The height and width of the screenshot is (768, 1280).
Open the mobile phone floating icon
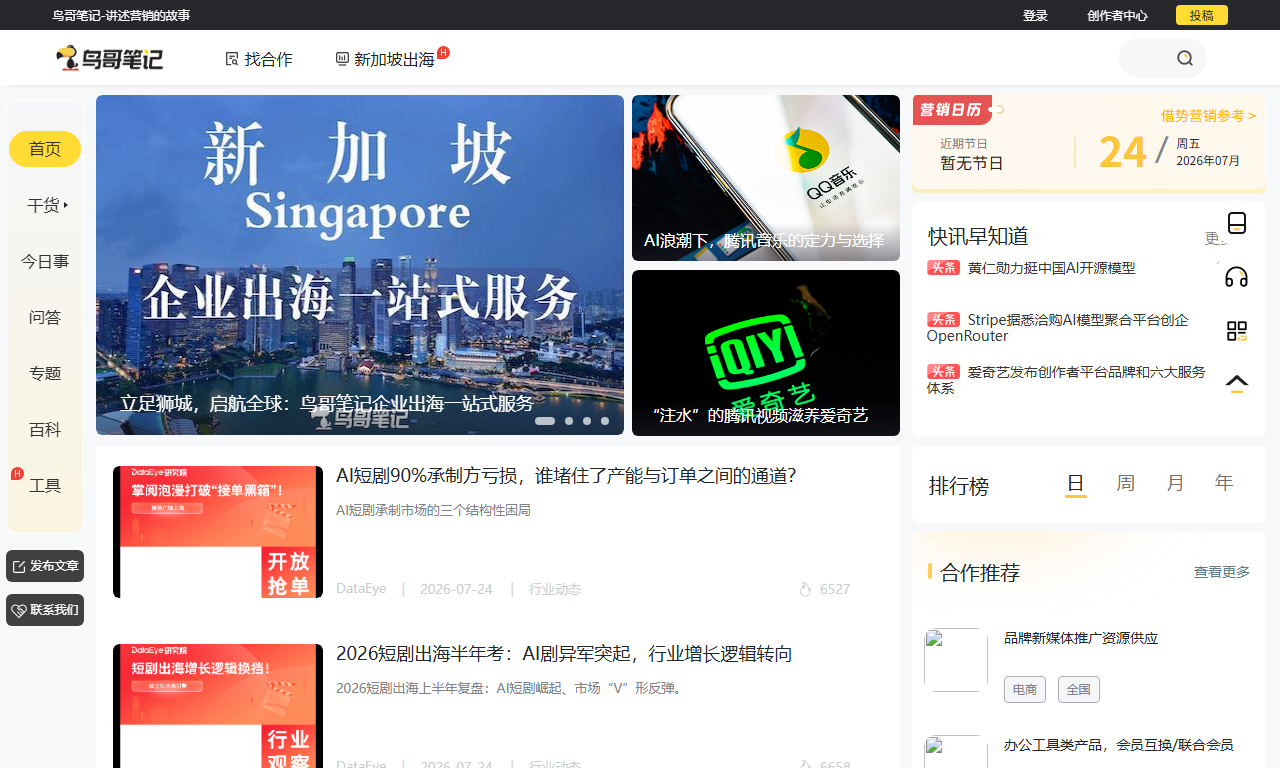pyautogui.click(x=1237, y=223)
